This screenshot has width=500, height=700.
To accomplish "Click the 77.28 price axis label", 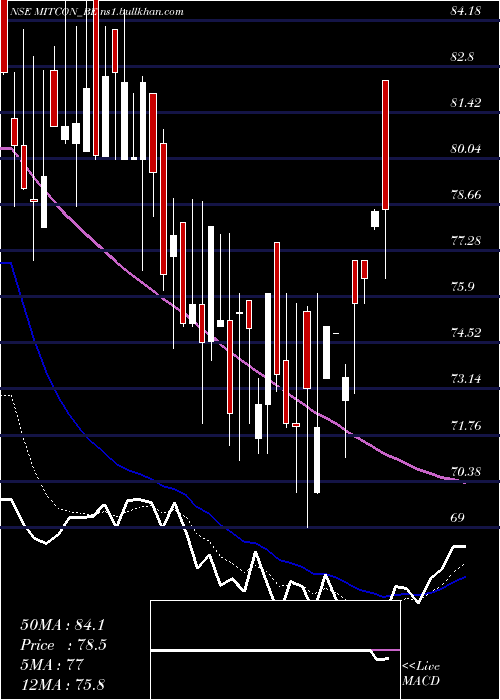I will click(466, 241).
